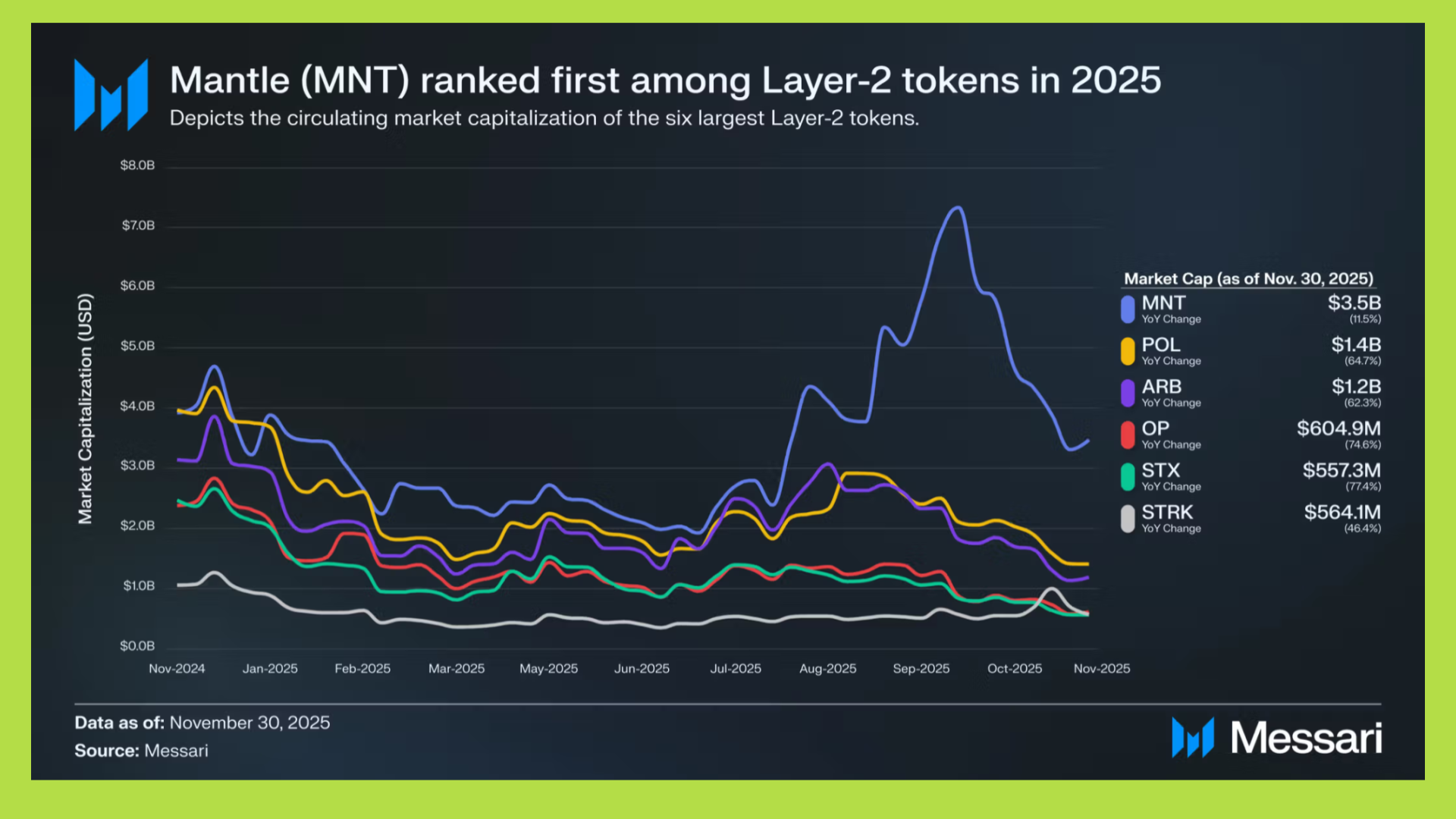Image resolution: width=1456 pixels, height=819 pixels.
Task: Click the STX green legend color swatch
Action: coord(1128,476)
